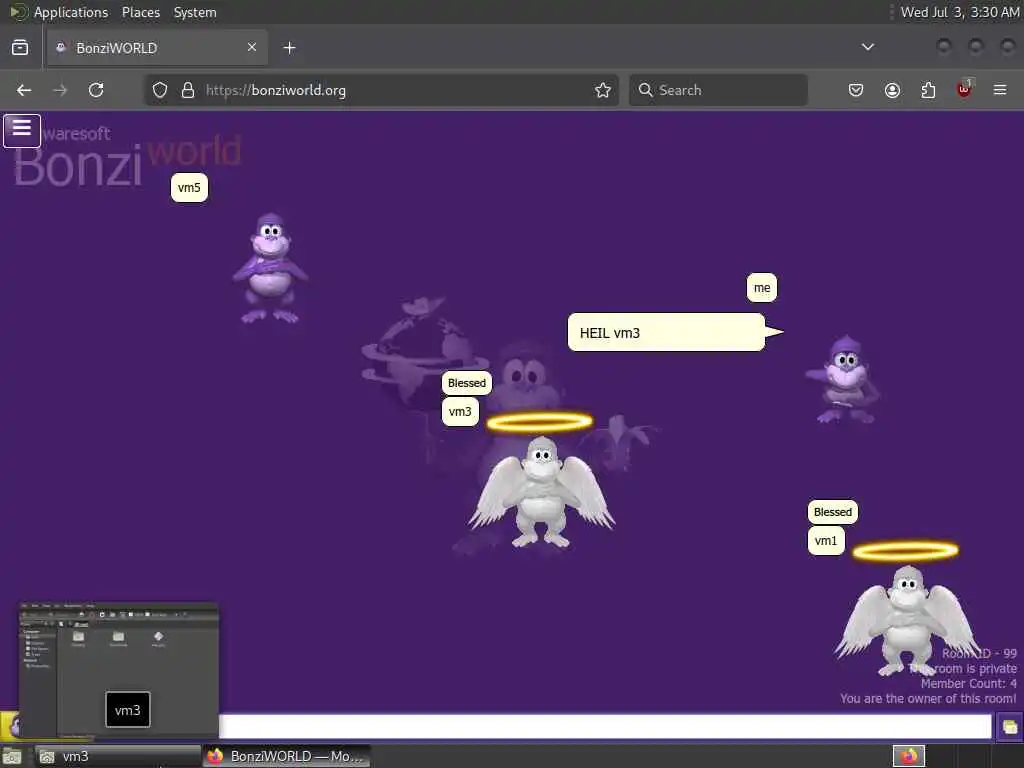This screenshot has width=1024, height=768.
Task: Click the browser forward arrow
Action: point(60,90)
